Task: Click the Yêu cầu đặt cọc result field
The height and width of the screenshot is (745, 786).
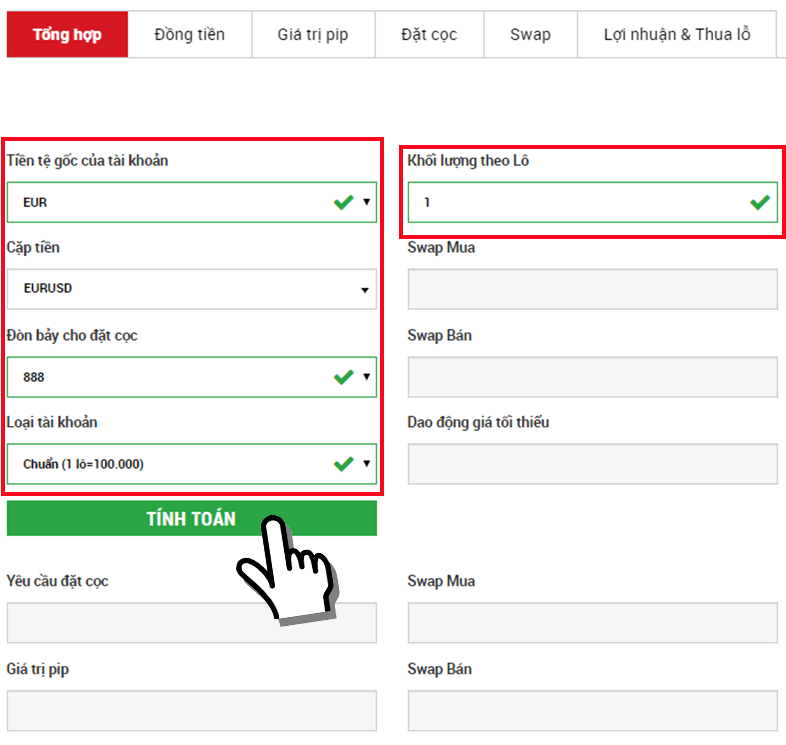Action: pyautogui.click(x=120, y=623)
